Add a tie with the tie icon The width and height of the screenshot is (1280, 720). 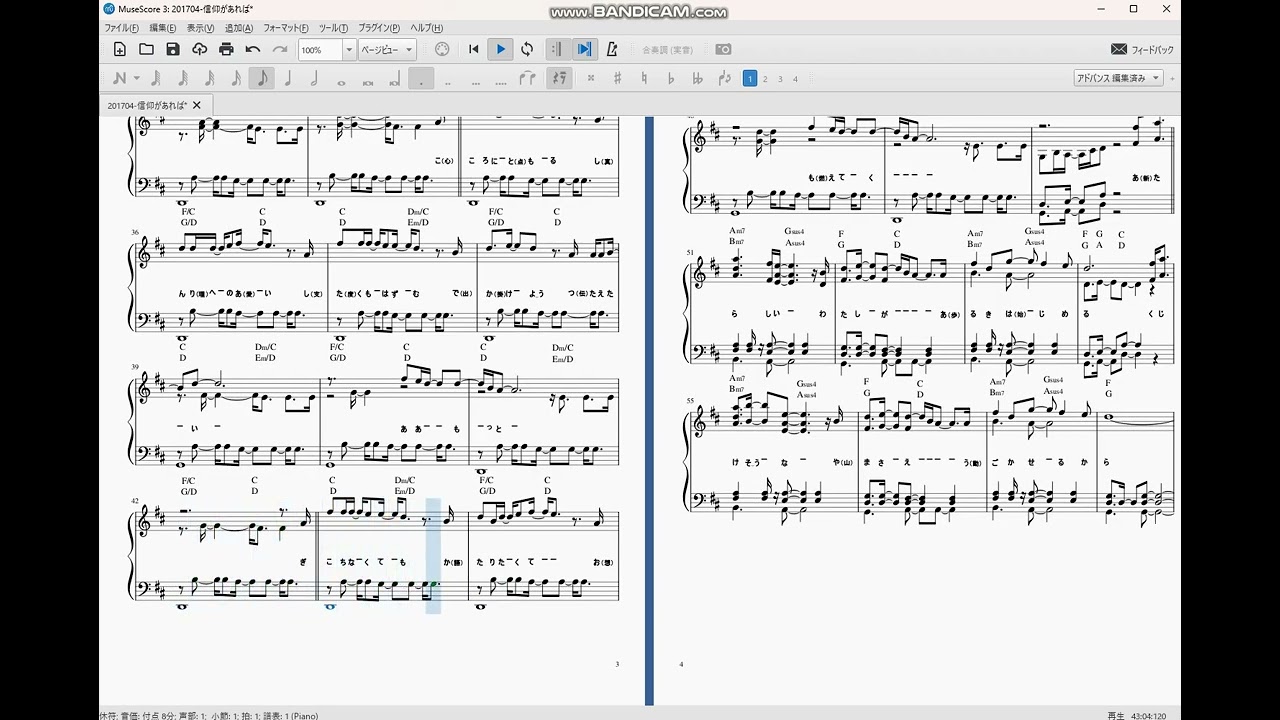(527, 78)
